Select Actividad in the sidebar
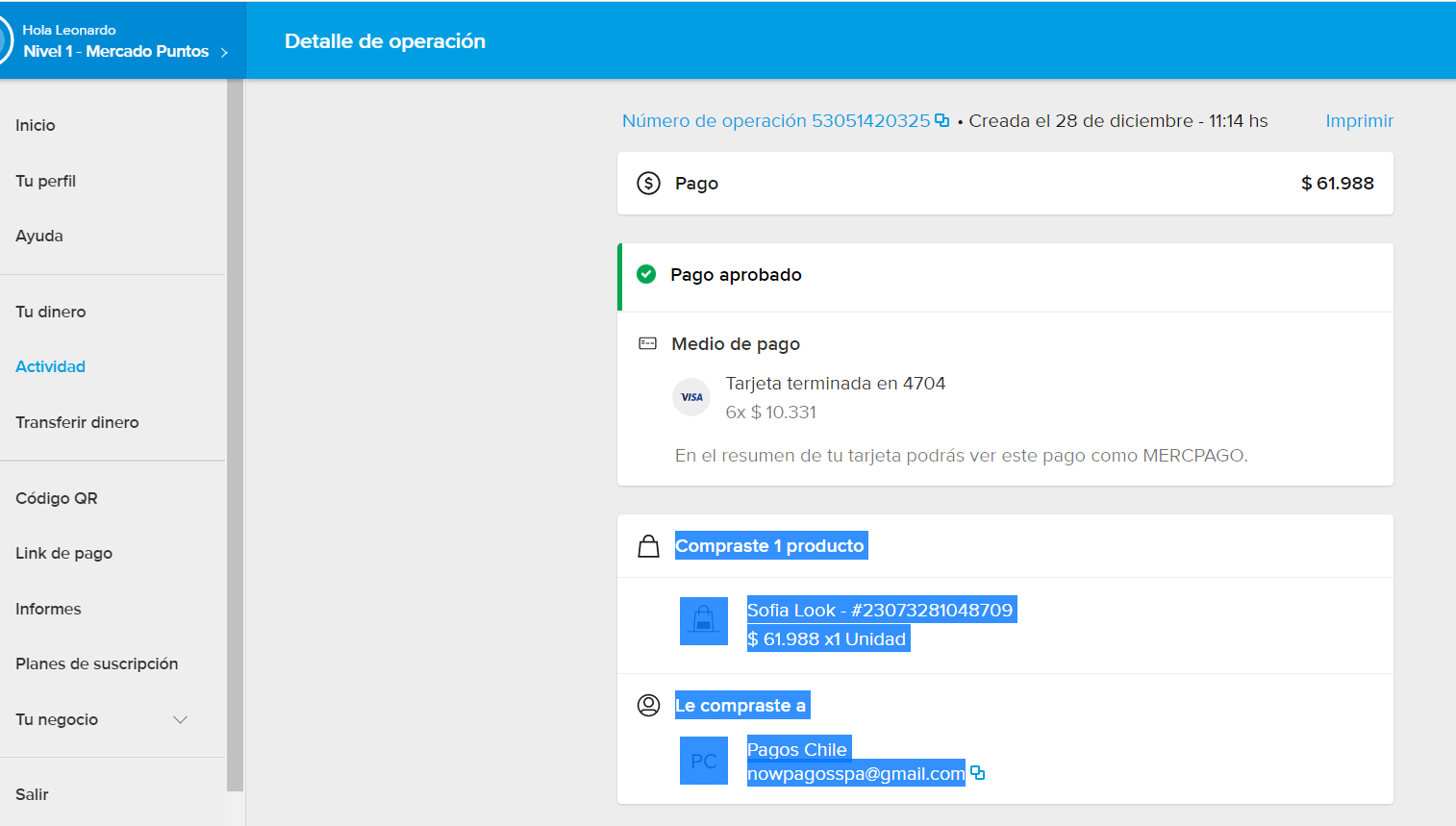The height and width of the screenshot is (826, 1456). click(50, 366)
